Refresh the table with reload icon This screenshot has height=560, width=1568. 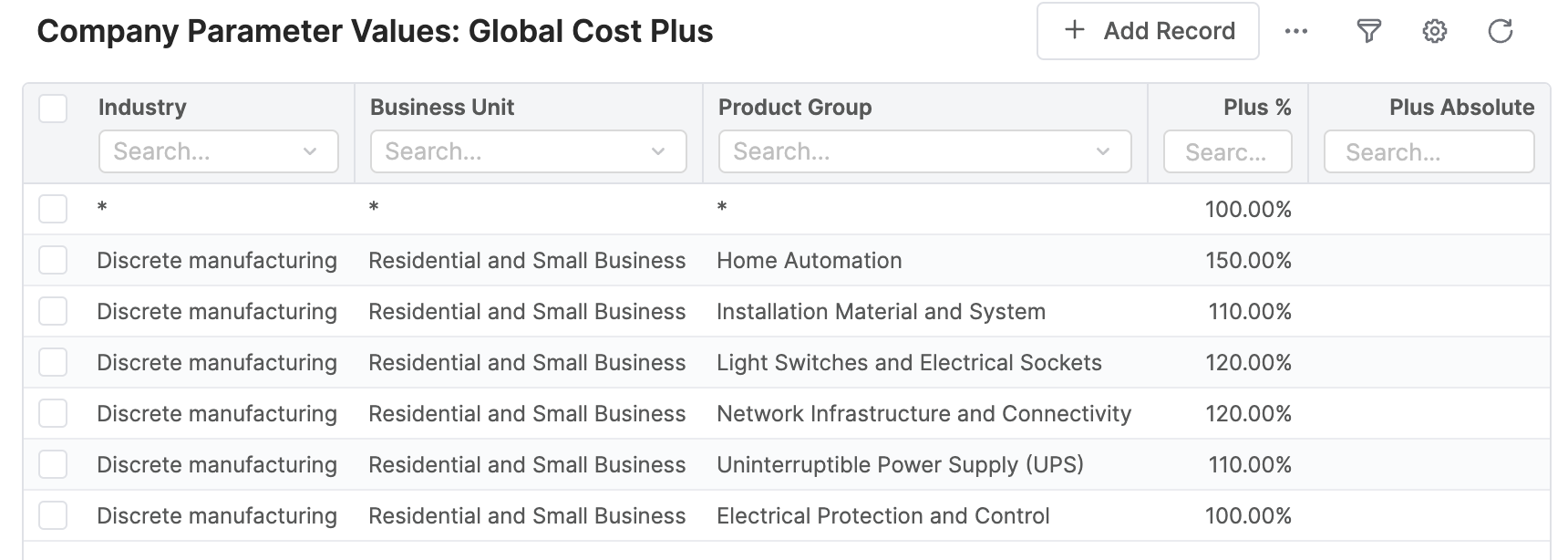click(1500, 32)
